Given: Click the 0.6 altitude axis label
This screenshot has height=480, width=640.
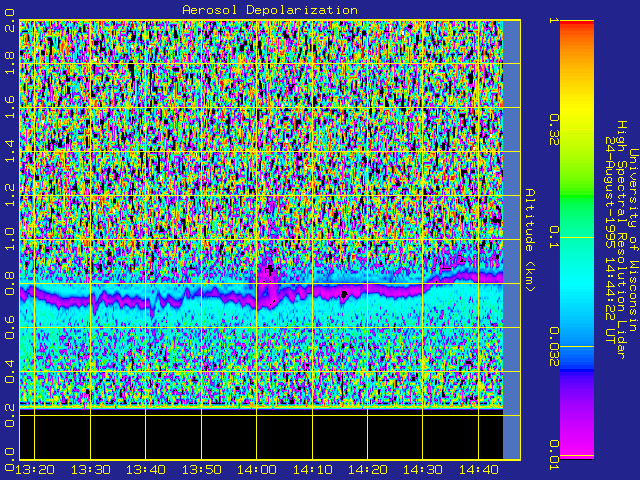Looking at the screenshot, I should click(10, 327).
